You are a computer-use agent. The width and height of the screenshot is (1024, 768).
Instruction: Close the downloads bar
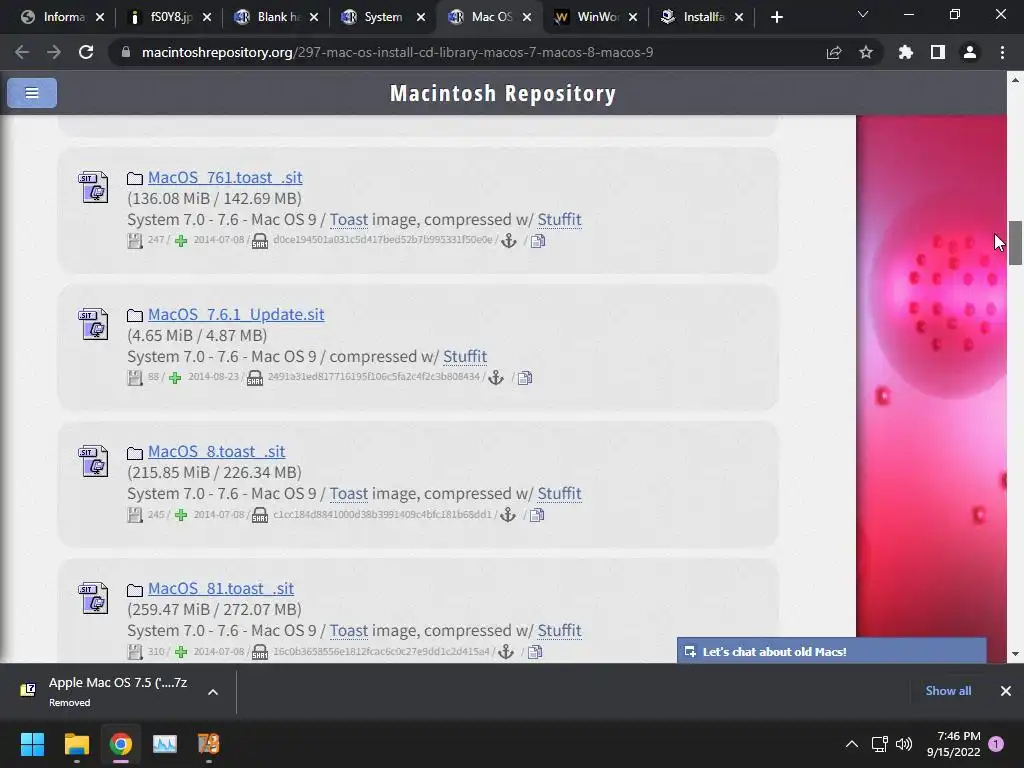[1006, 691]
